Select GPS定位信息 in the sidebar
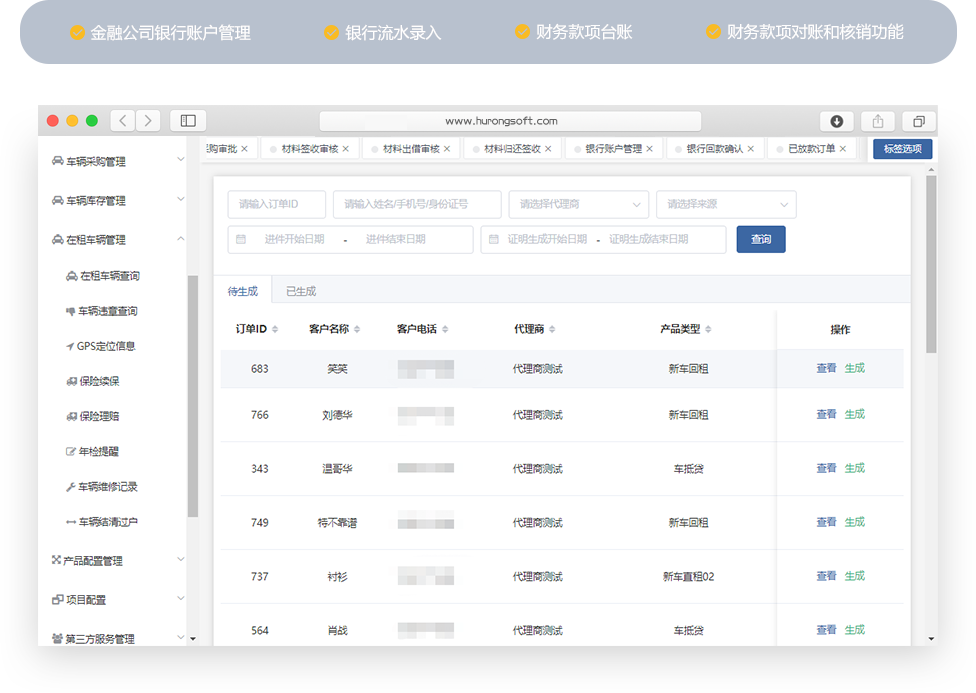 coord(105,346)
